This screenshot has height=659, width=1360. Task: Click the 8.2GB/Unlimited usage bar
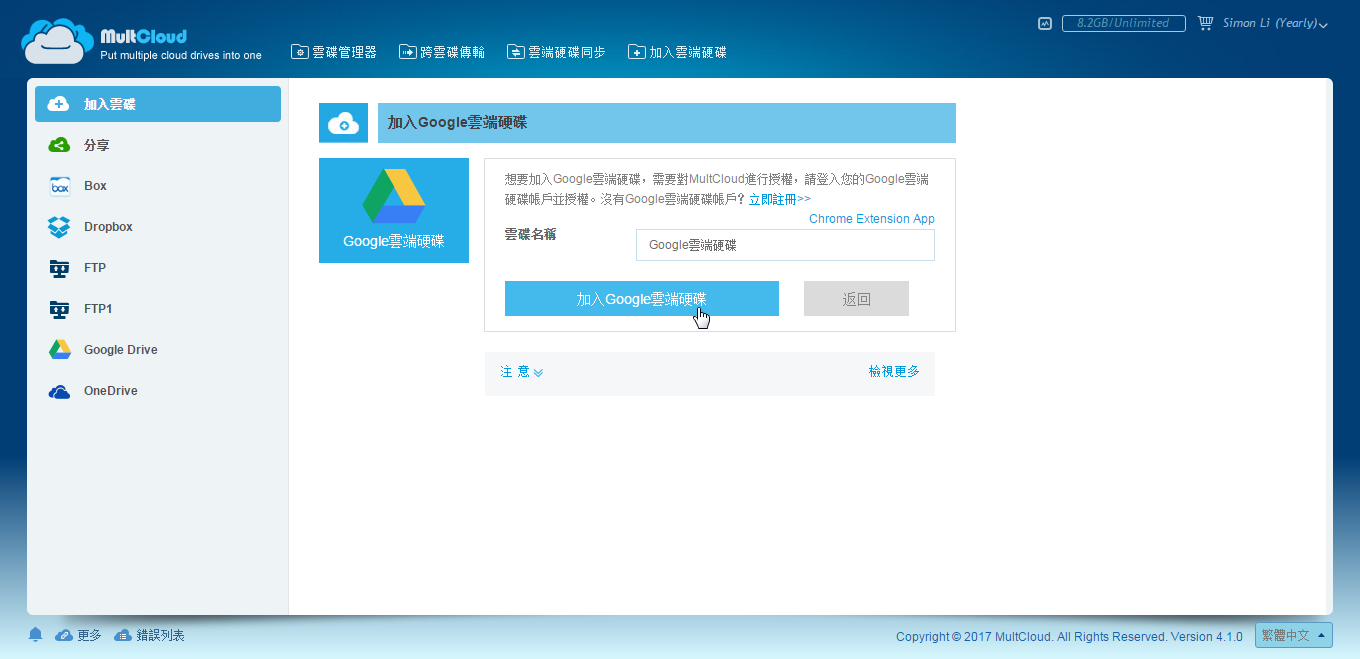[x=1123, y=23]
